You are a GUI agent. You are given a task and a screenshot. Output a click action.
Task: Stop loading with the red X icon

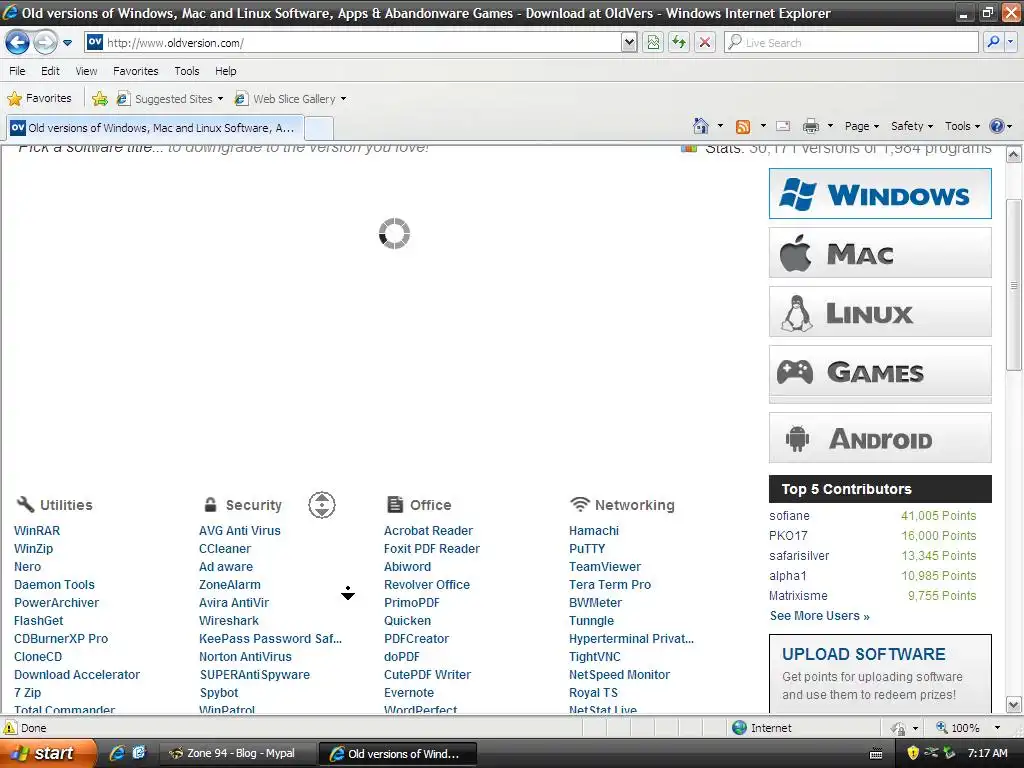pyautogui.click(x=705, y=42)
